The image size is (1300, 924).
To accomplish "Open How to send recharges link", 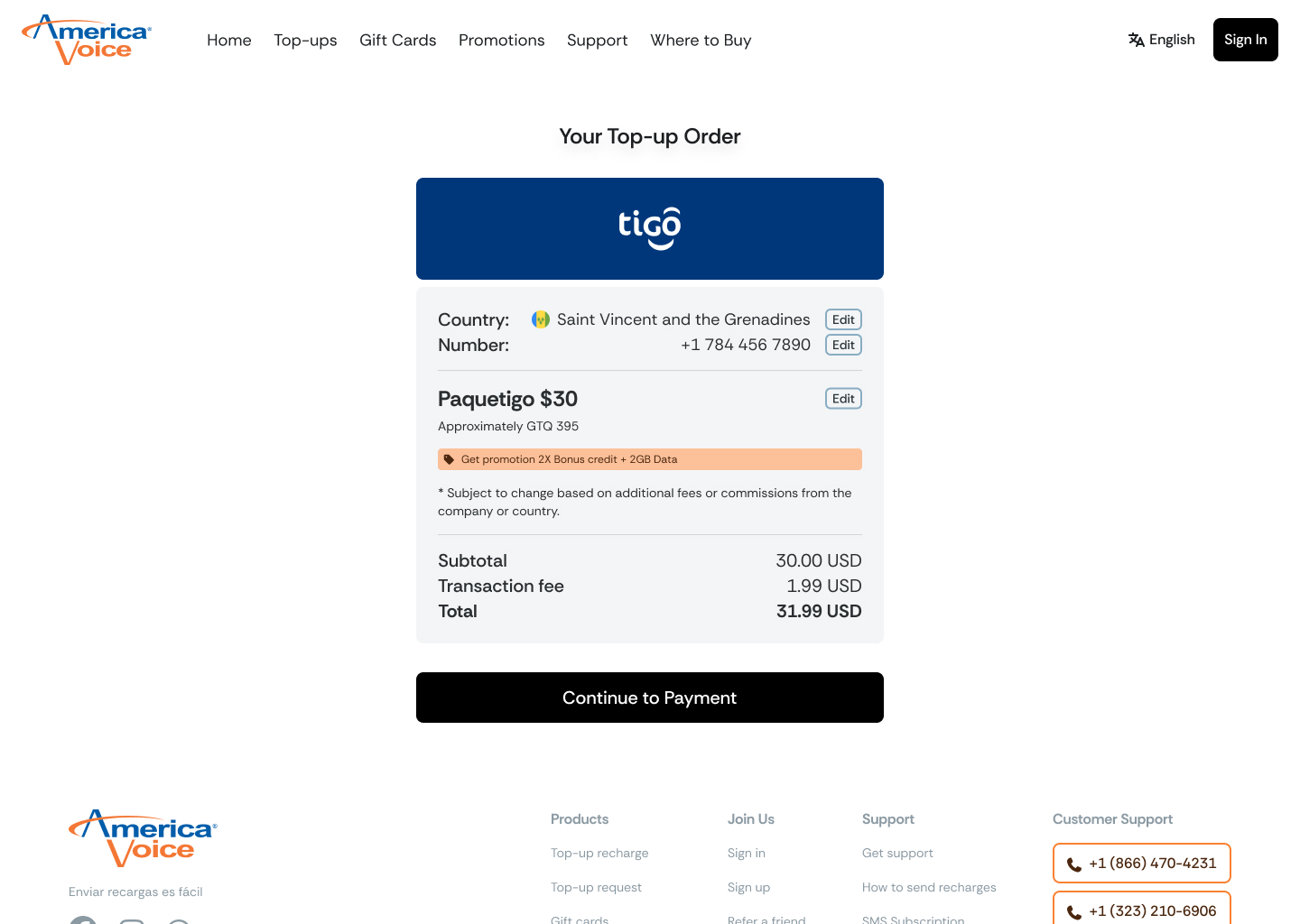I will (x=929, y=887).
